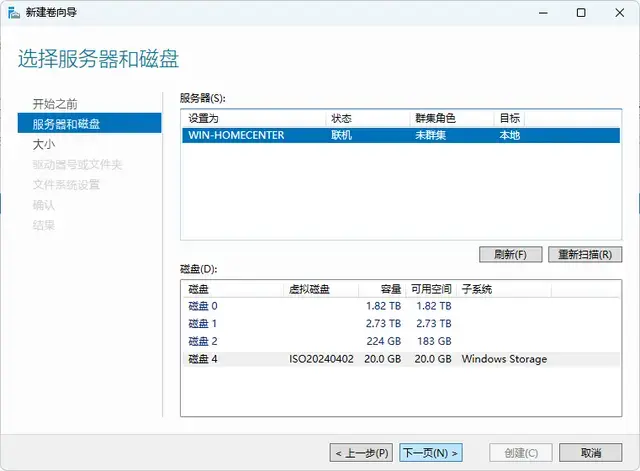The image size is (640, 471).
Task: Select the 磁盘 4 row
Action: 401,359
